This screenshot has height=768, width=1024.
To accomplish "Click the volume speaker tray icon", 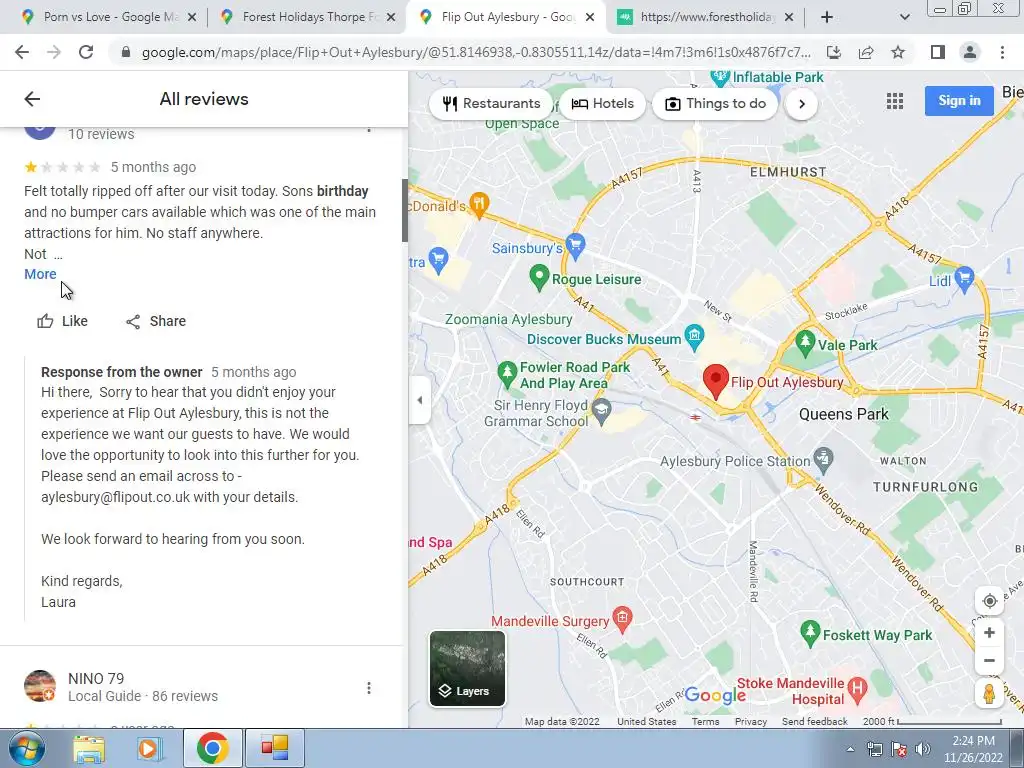I will click(x=923, y=750).
